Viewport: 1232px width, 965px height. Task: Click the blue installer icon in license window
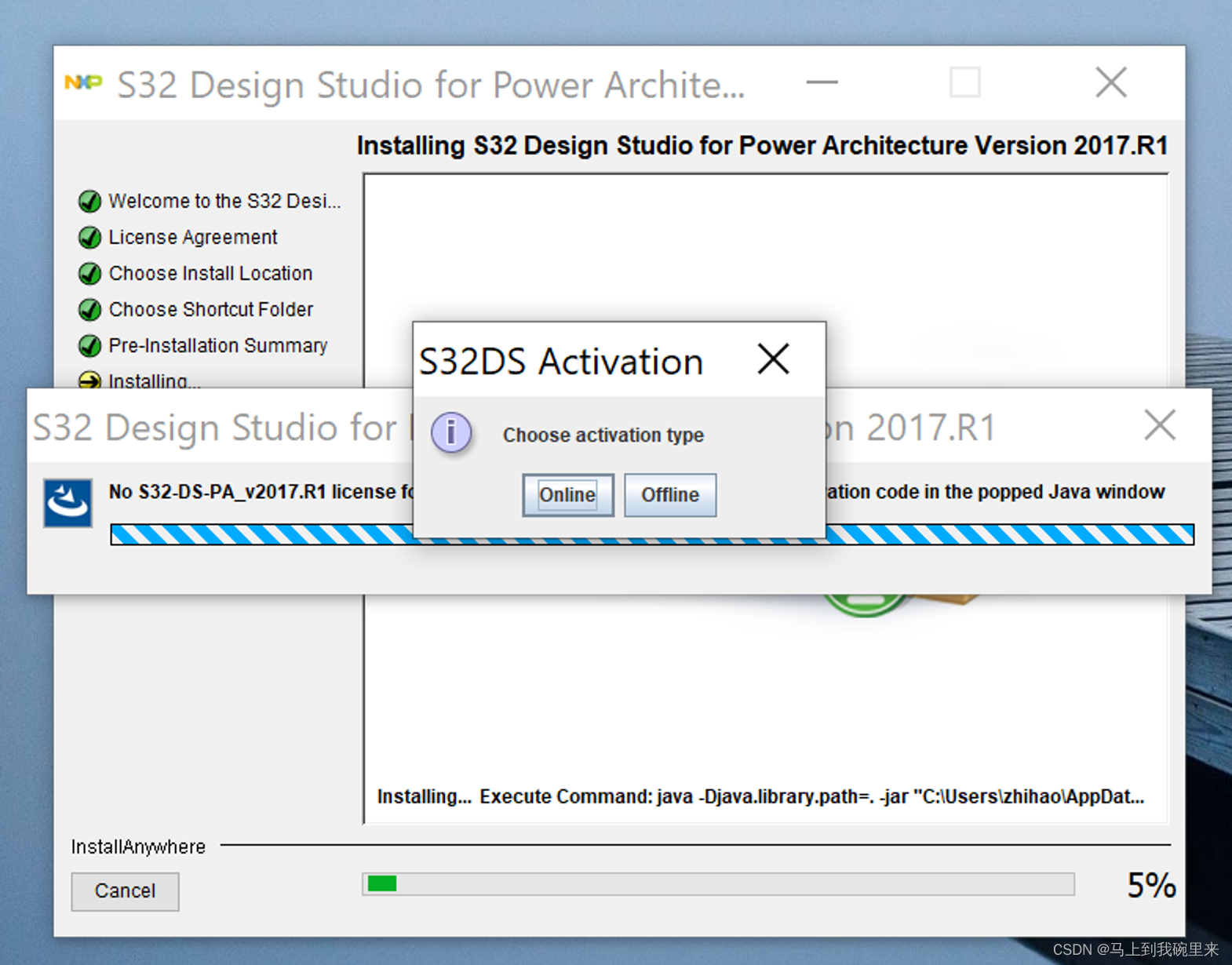click(x=67, y=502)
